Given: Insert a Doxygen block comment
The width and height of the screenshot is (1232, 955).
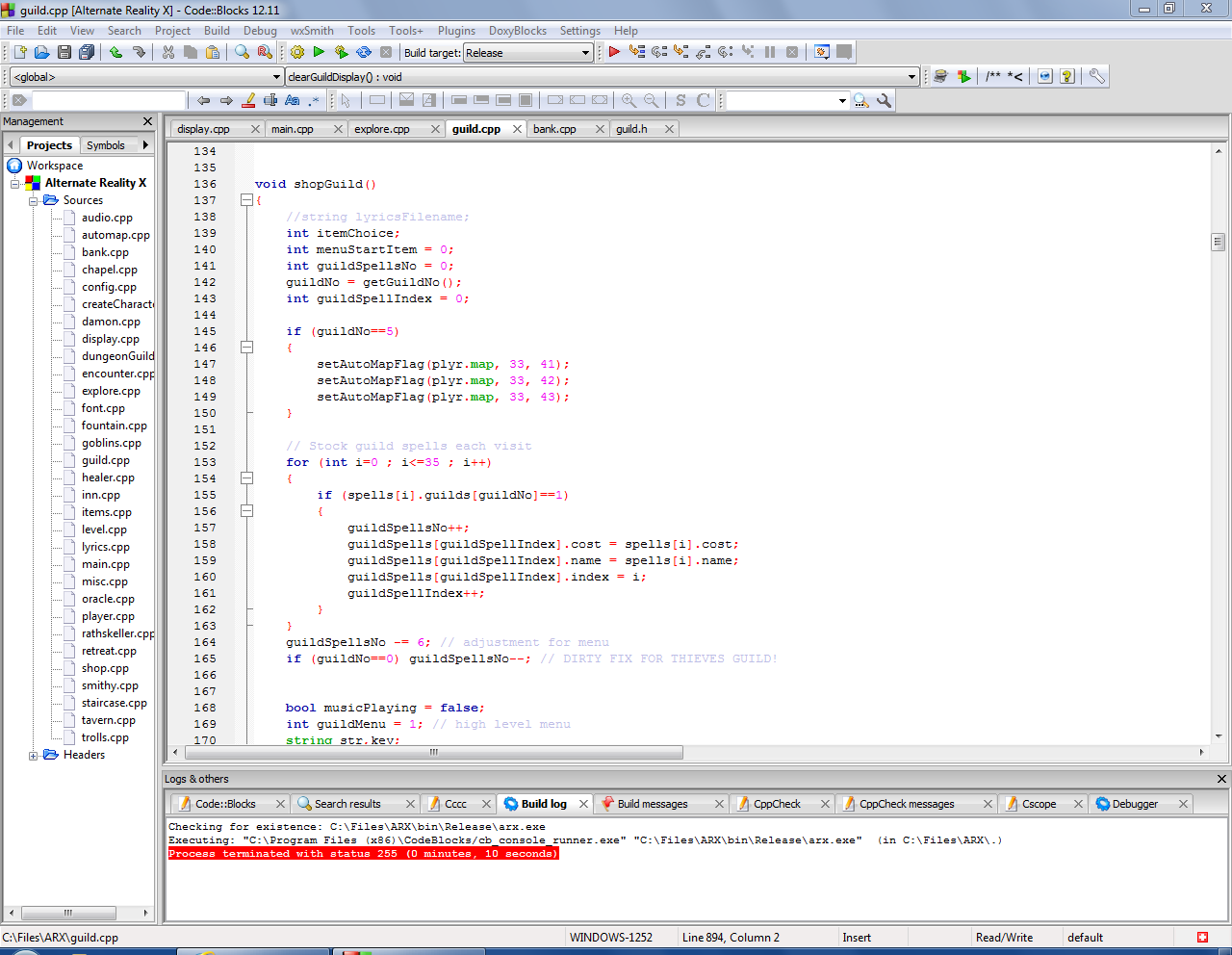Looking at the screenshot, I should (993, 76).
